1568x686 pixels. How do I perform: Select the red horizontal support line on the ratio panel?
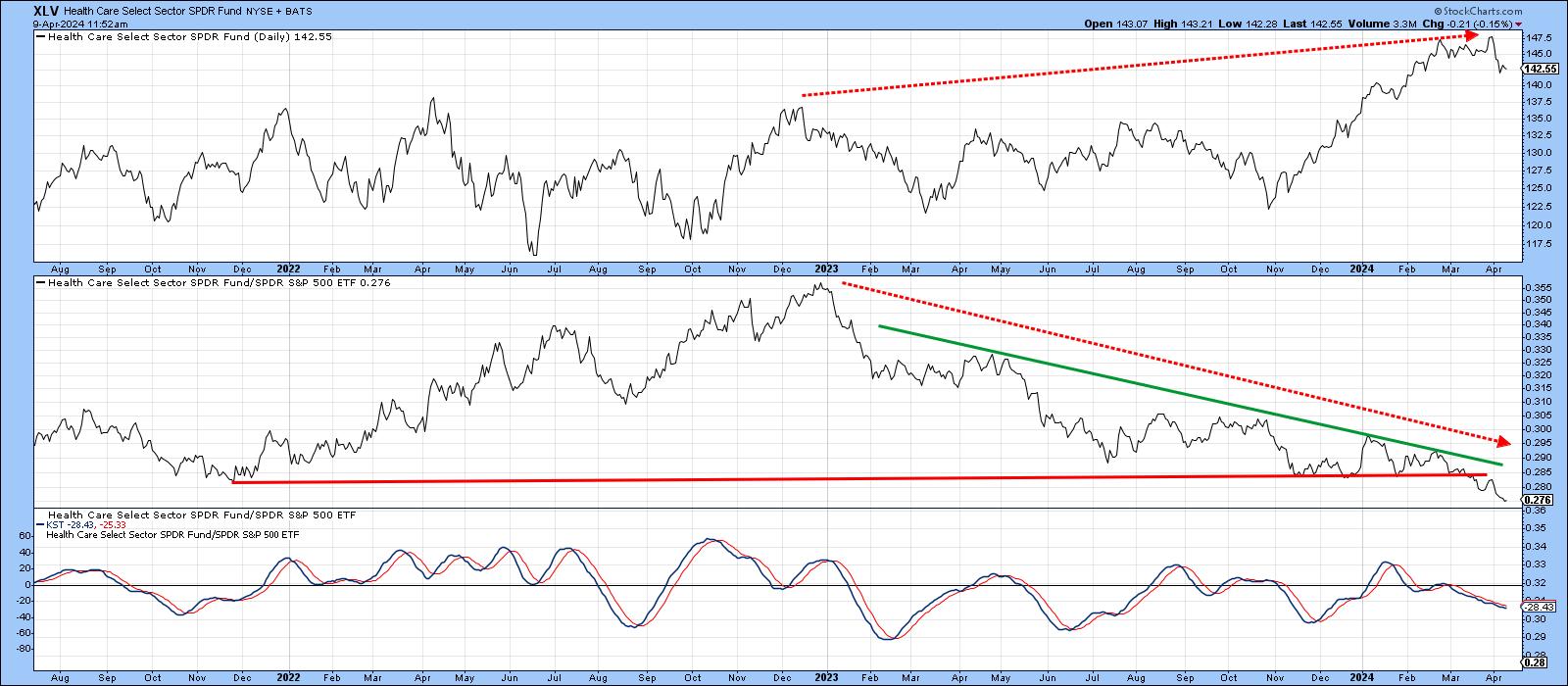858,478
